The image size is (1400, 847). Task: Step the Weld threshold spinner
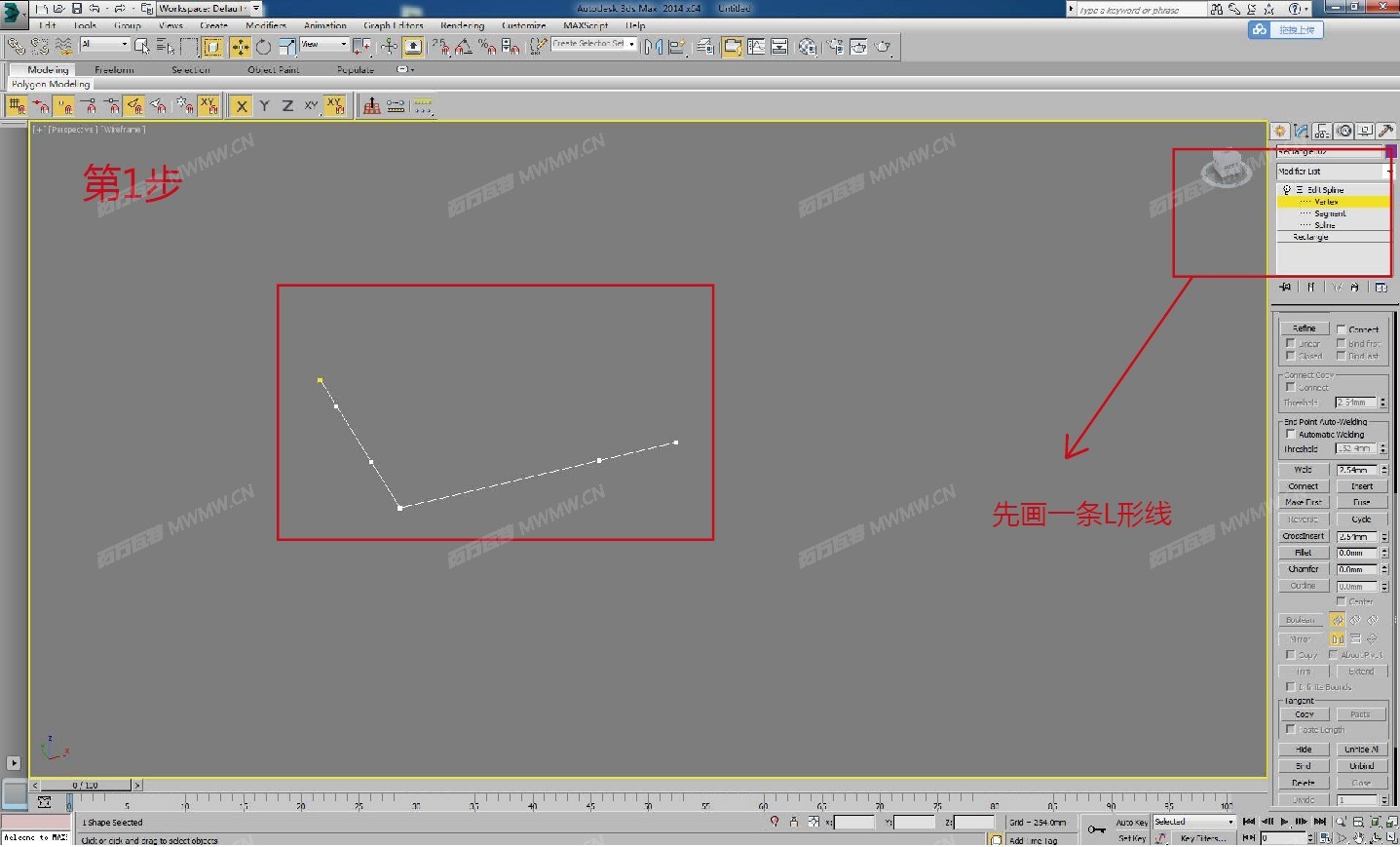tap(1383, 470)
